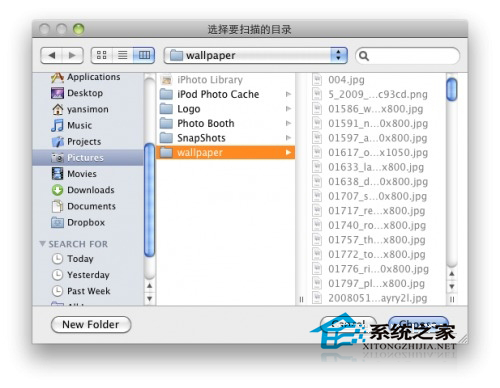Click sidebar scroll down arrow
500x388 pixels.
pyautogui.click(x=150, y=298)
